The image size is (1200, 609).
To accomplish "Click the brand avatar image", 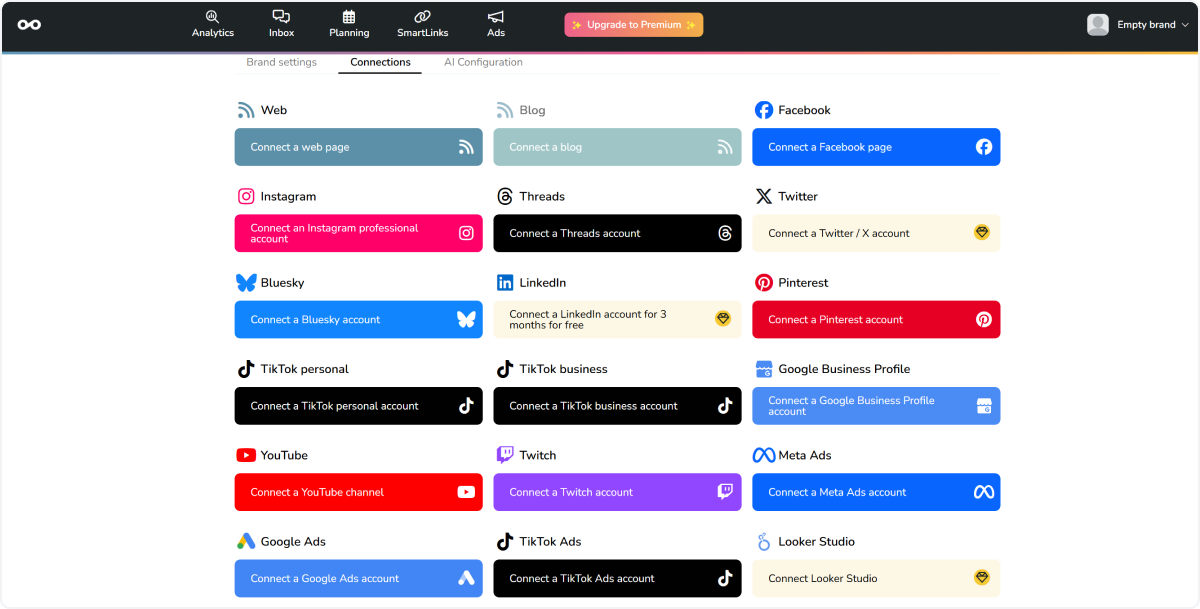I will coord(1098,25).
